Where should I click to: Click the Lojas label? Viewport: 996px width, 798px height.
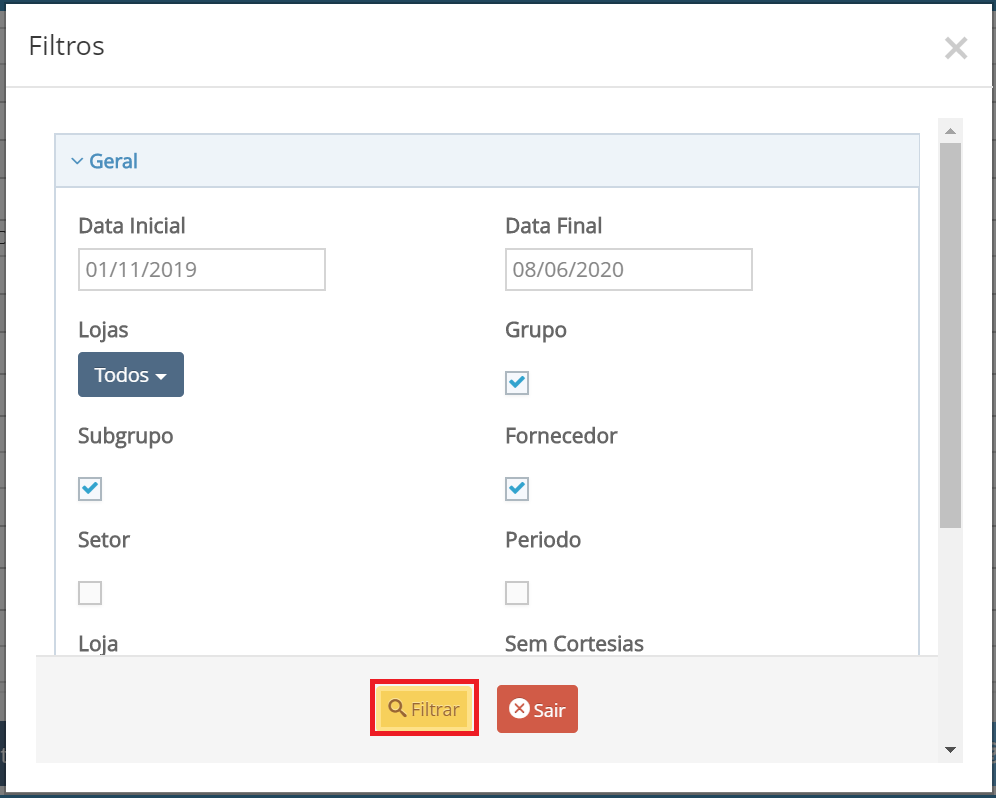[x=103, y=330]
